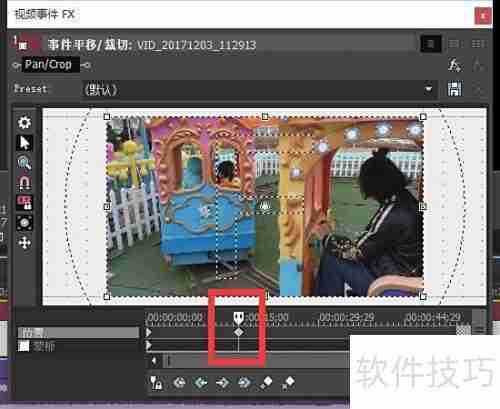Viewport: 500px width, 409px height.
Task: Click the event number icon in header
Action: [21, 43]
